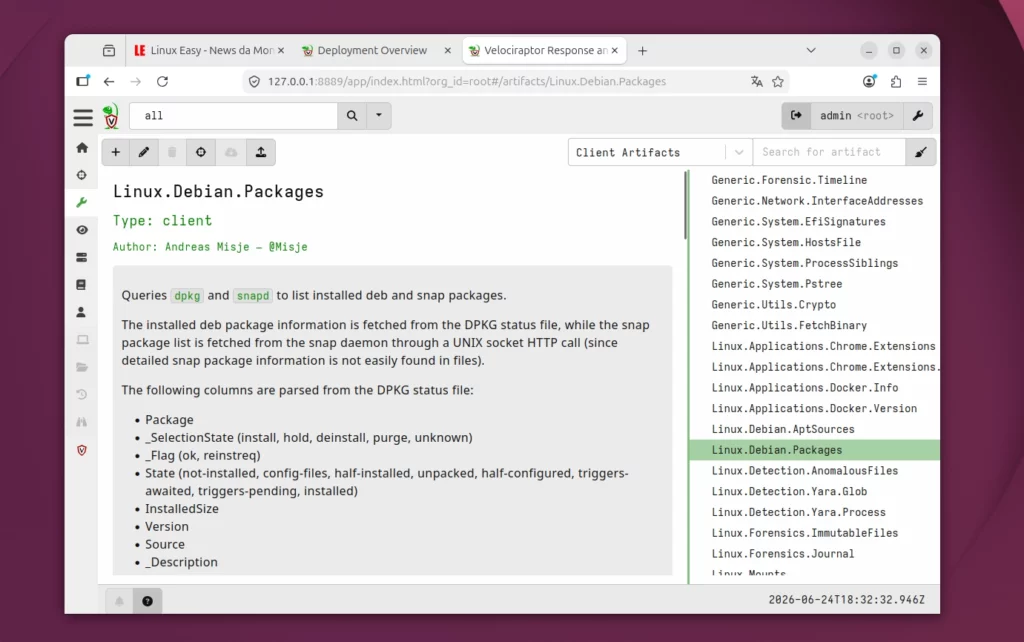This screenshot has height=642, width=1024.
Task: Click the help question mark icon
Action: tap(148, 601)
